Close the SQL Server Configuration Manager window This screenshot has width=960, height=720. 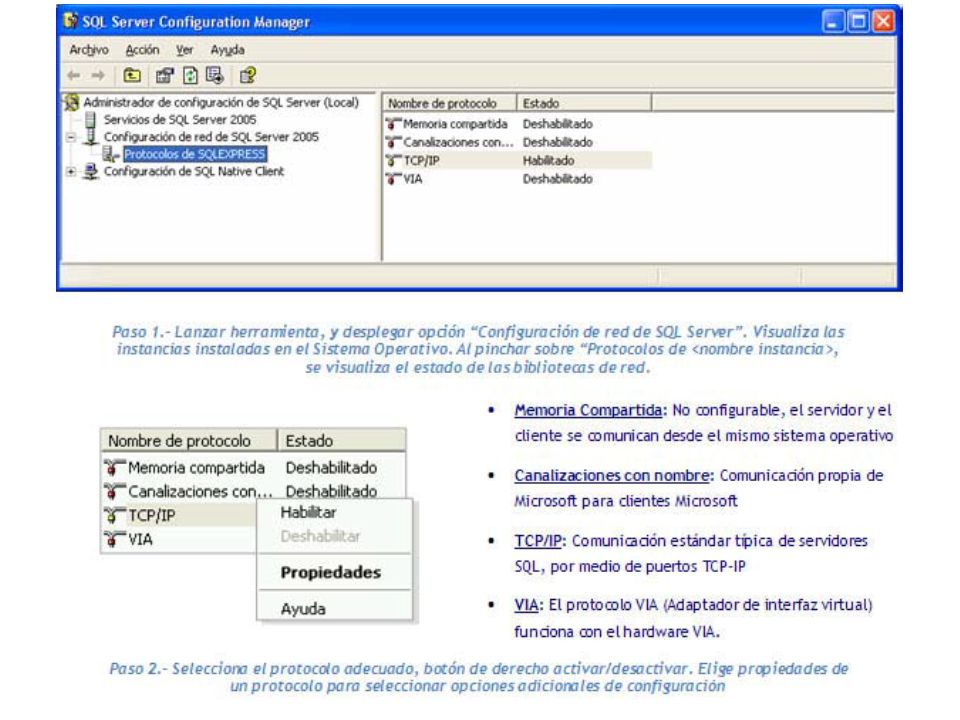pos(883,22)
